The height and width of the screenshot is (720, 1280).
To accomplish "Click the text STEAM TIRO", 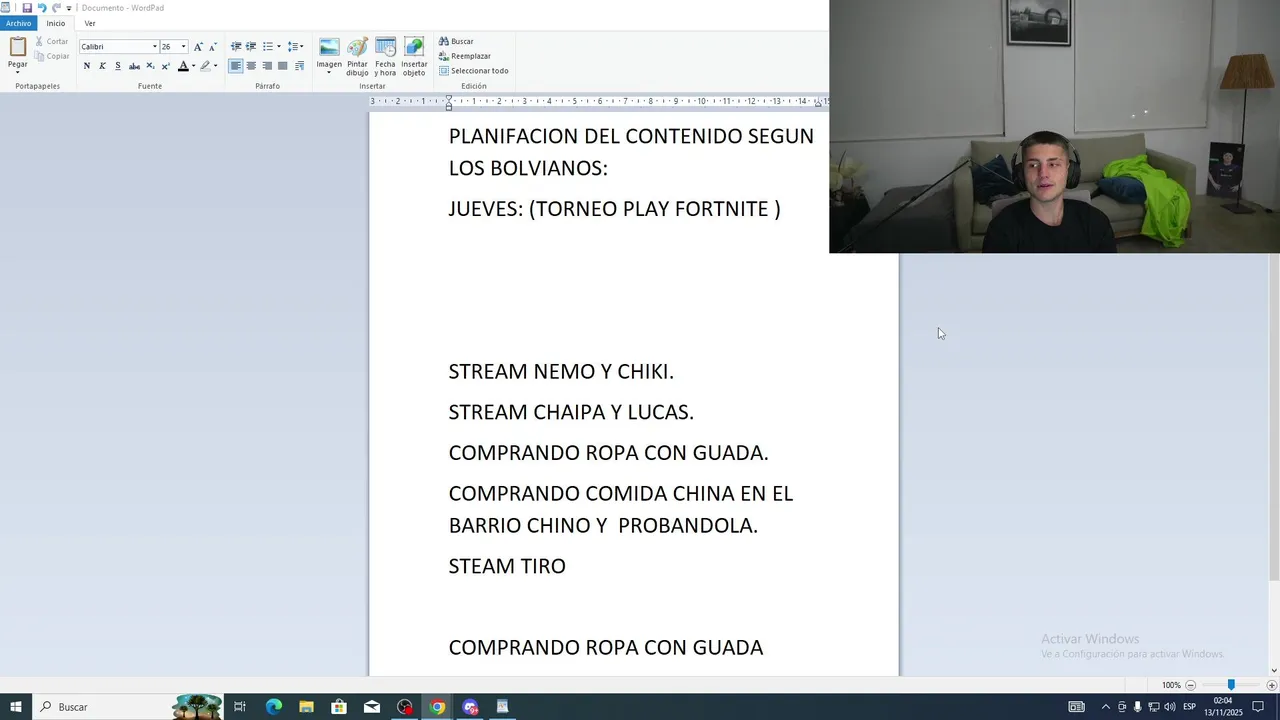I will pyautogui.click(x=507, y=566).
